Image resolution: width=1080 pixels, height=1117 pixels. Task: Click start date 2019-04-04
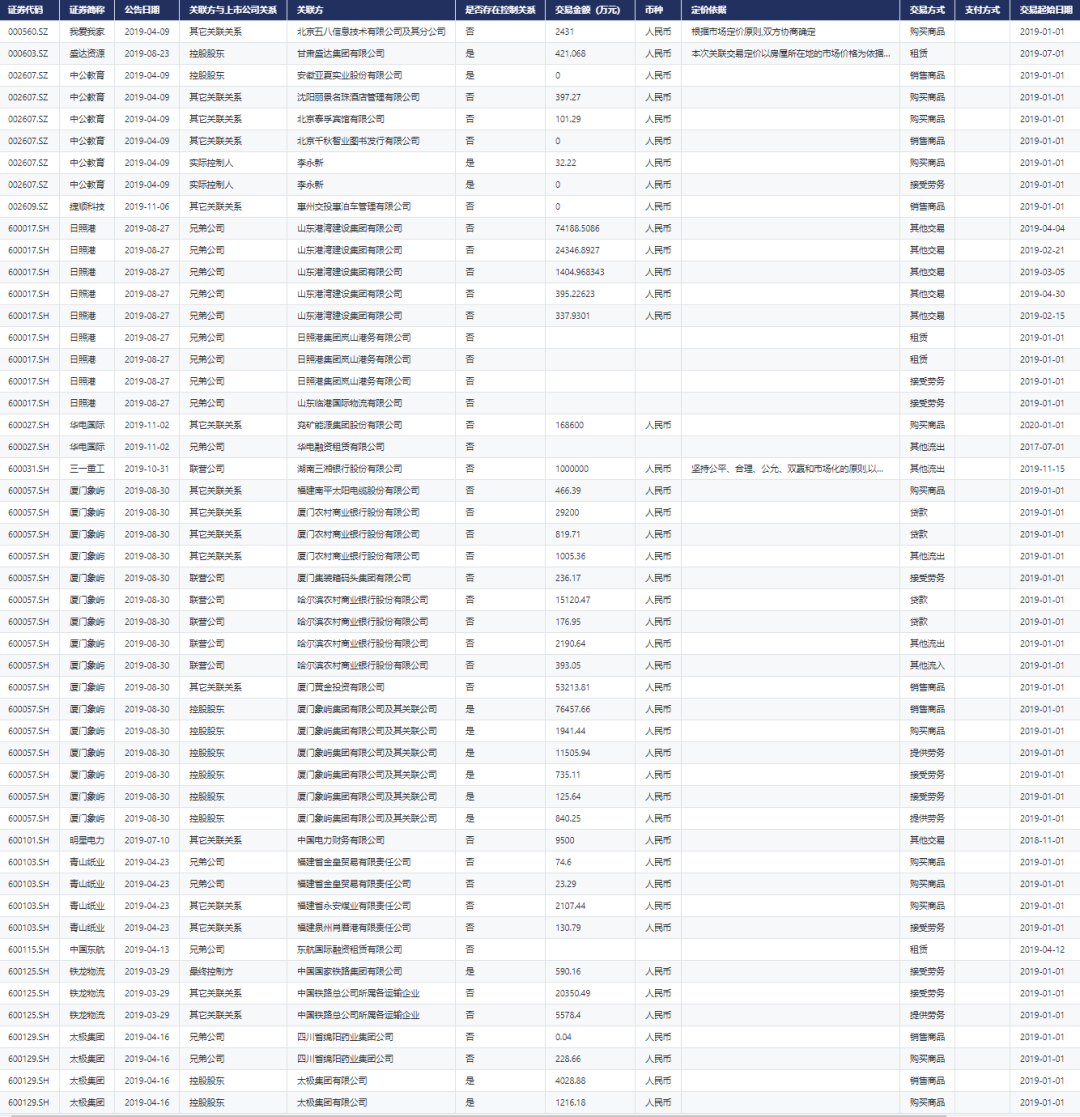coord(1042,229)
